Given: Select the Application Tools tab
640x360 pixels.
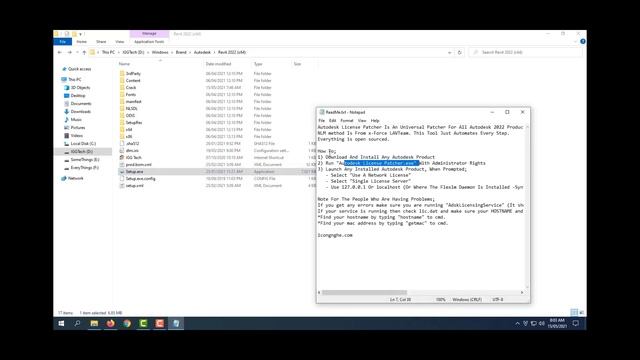Looking at the screenshot, I should tap(149, 42).
